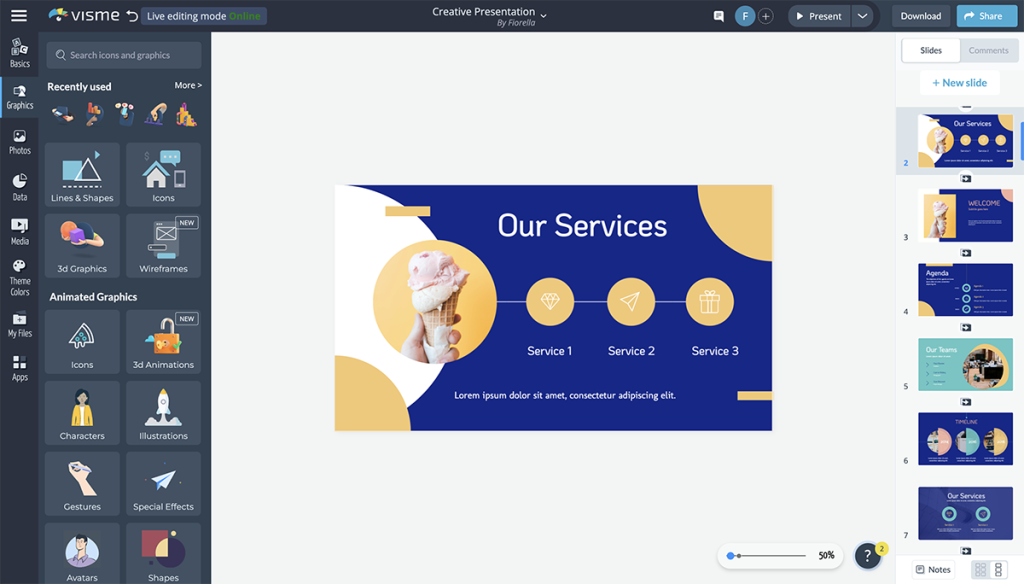1024x584 pixels.
Task: Add a new slide
Action: pyautogui.click(x=959, y=83)
